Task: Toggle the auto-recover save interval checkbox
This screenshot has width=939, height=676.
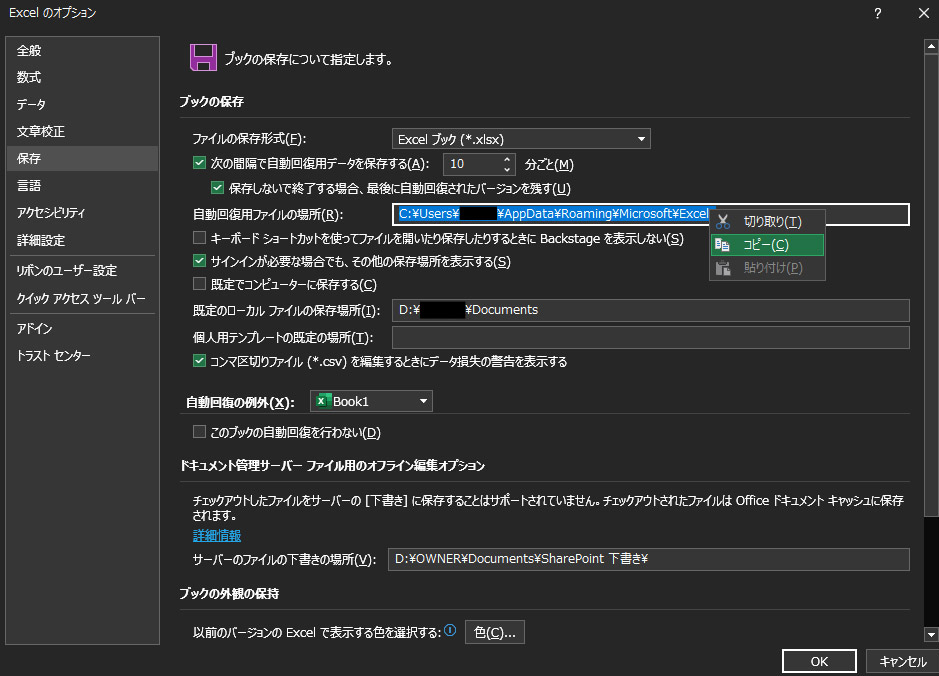Action: click(199, 164)
